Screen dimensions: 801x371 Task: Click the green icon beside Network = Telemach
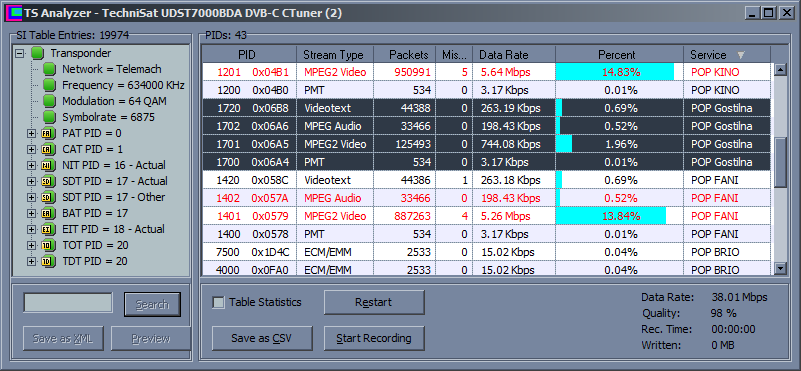[49, 69]
